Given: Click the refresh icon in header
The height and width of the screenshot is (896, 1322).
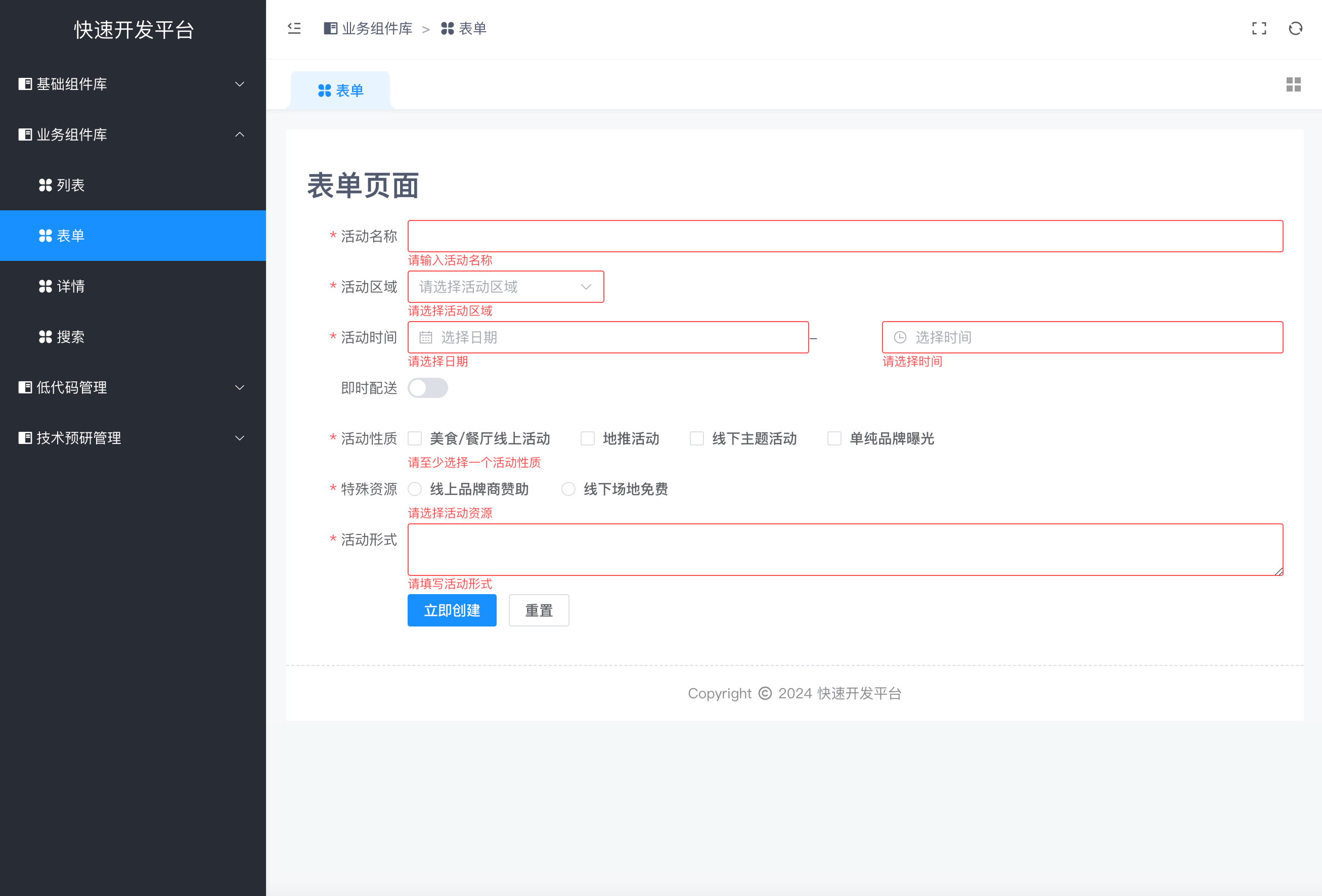Looking at the screenshot, I should click(x=1295, y=28).
